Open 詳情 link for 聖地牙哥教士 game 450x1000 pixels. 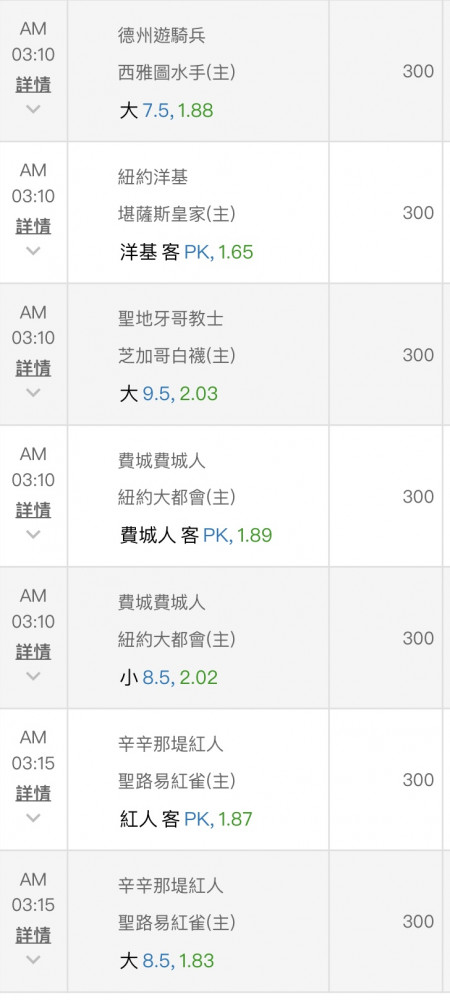pos(33,369)
